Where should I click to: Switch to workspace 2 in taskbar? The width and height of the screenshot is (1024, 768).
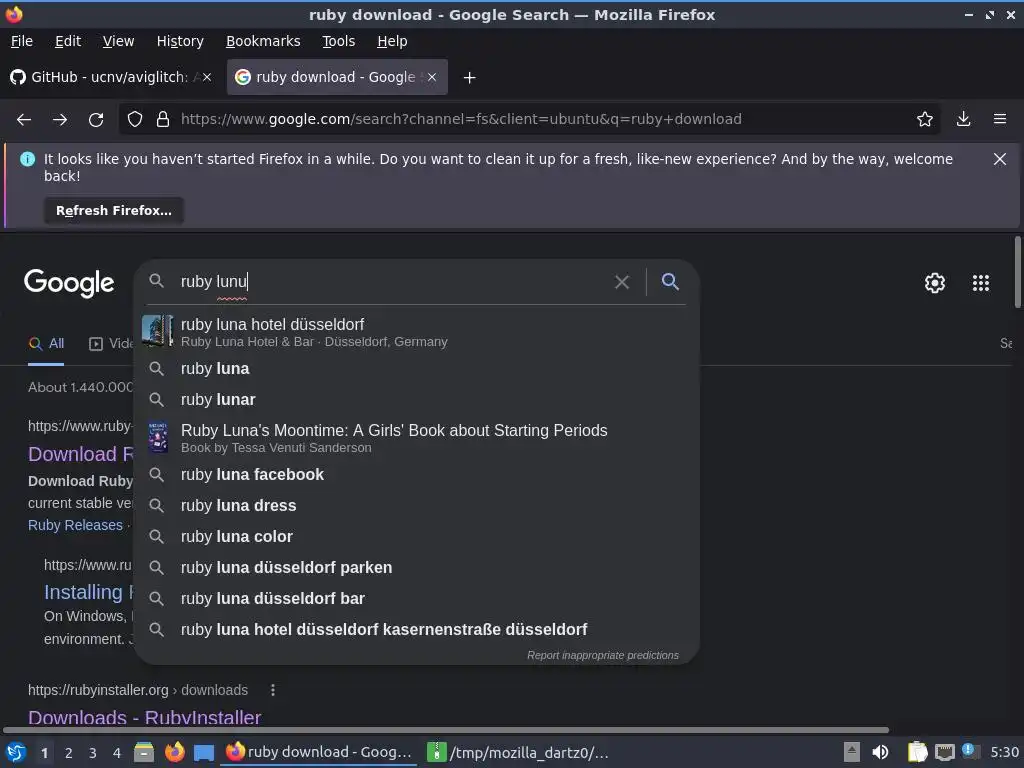tap(69, 753)
